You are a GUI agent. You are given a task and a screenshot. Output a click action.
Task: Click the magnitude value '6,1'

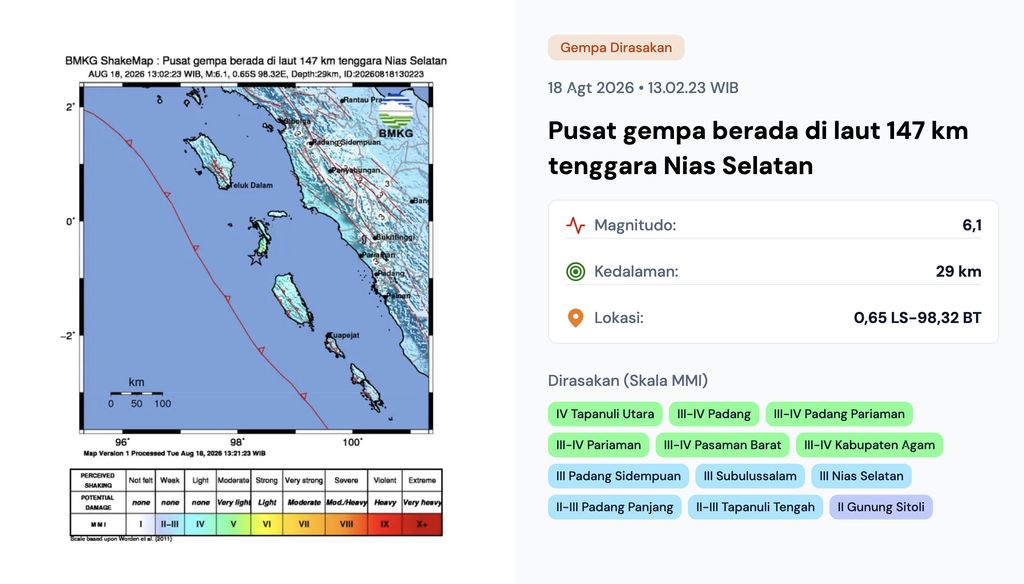pos(972,225)
